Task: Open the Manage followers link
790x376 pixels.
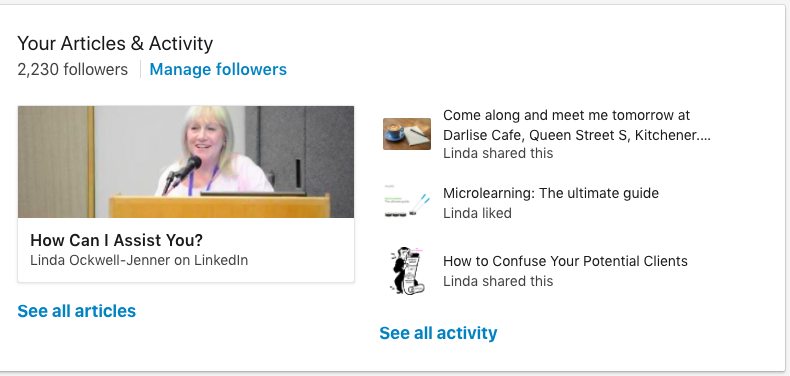Action: tap(218, 69)
